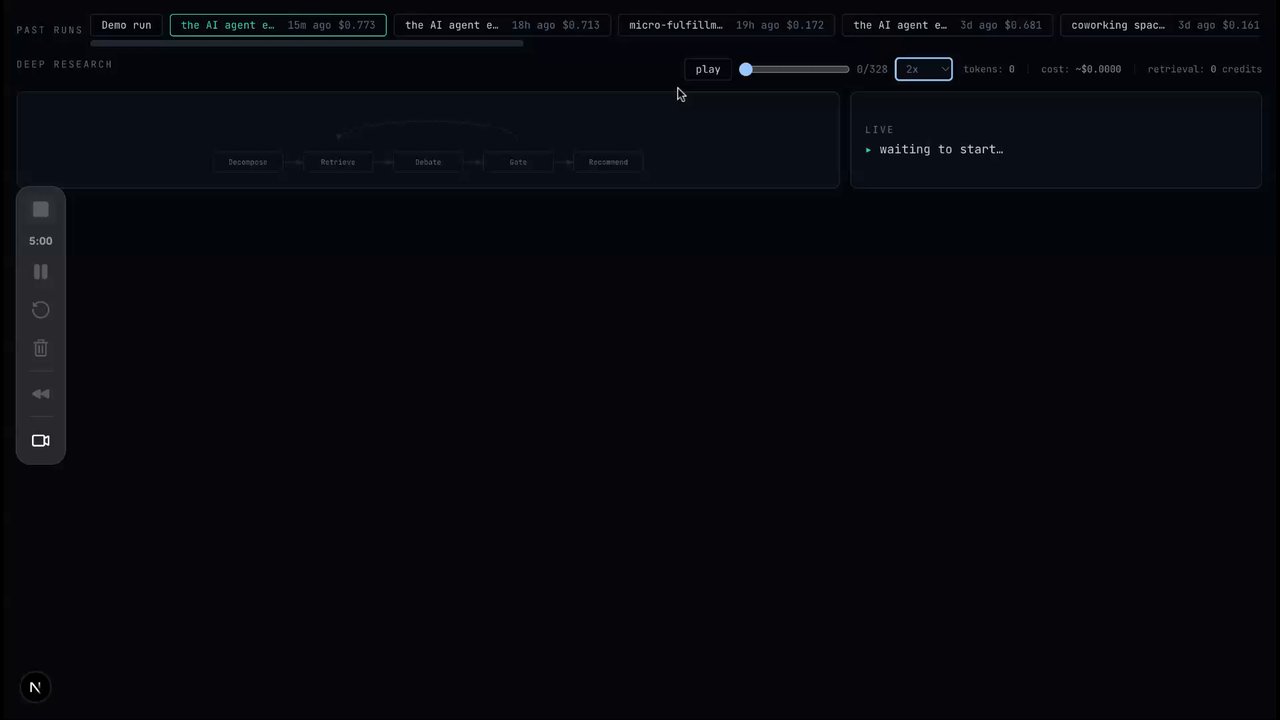Click the Recommend node in the pipeline
1280x720 pixels.
click(x=608, y=162)
